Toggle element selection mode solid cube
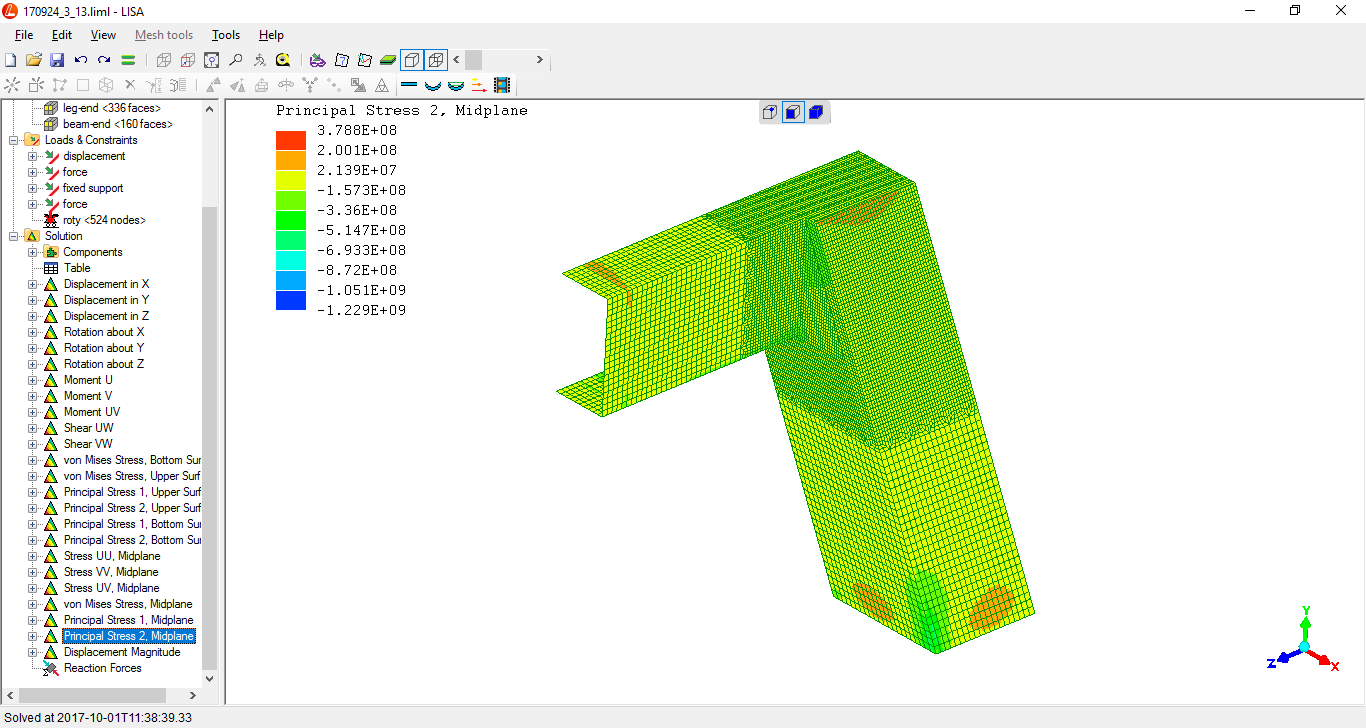This screenshot has height=728, width=1366. 816,112
